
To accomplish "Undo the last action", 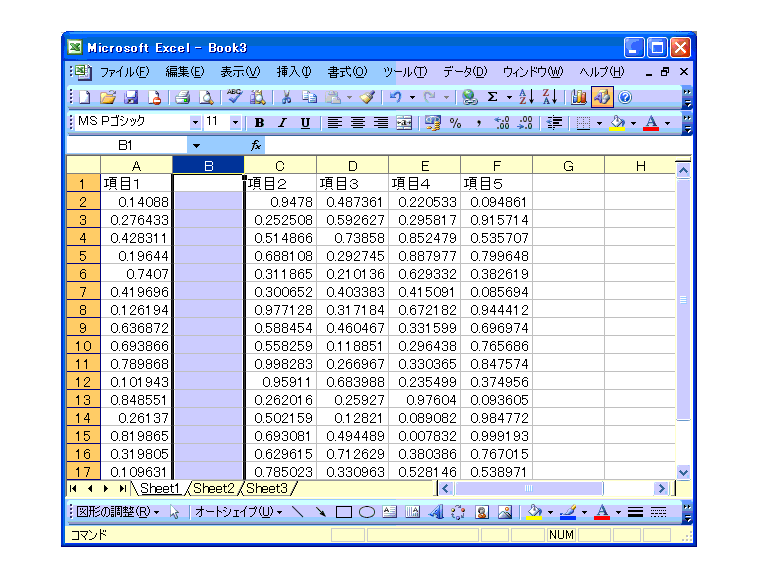I will 396,98.
